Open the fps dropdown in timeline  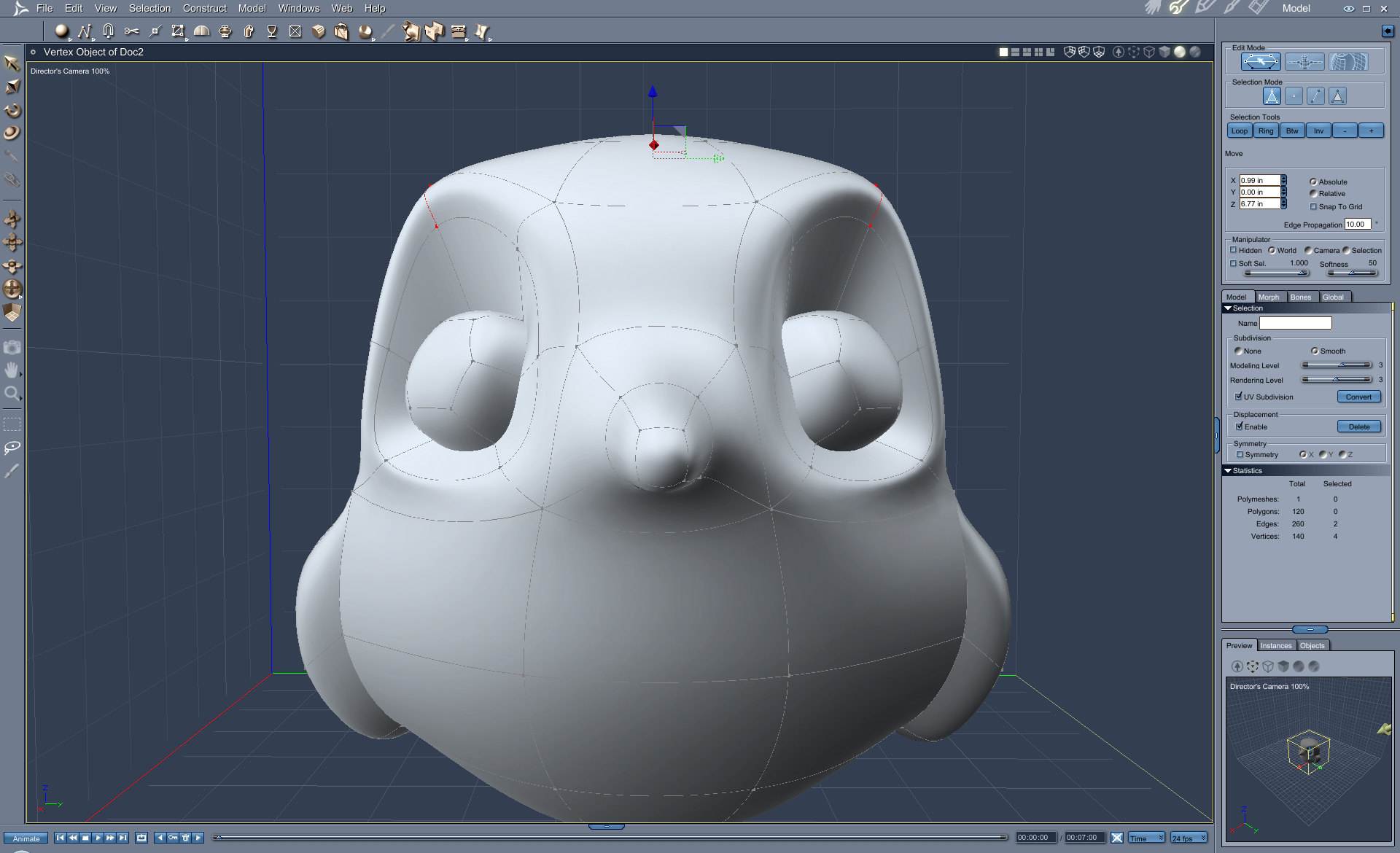1189,838
